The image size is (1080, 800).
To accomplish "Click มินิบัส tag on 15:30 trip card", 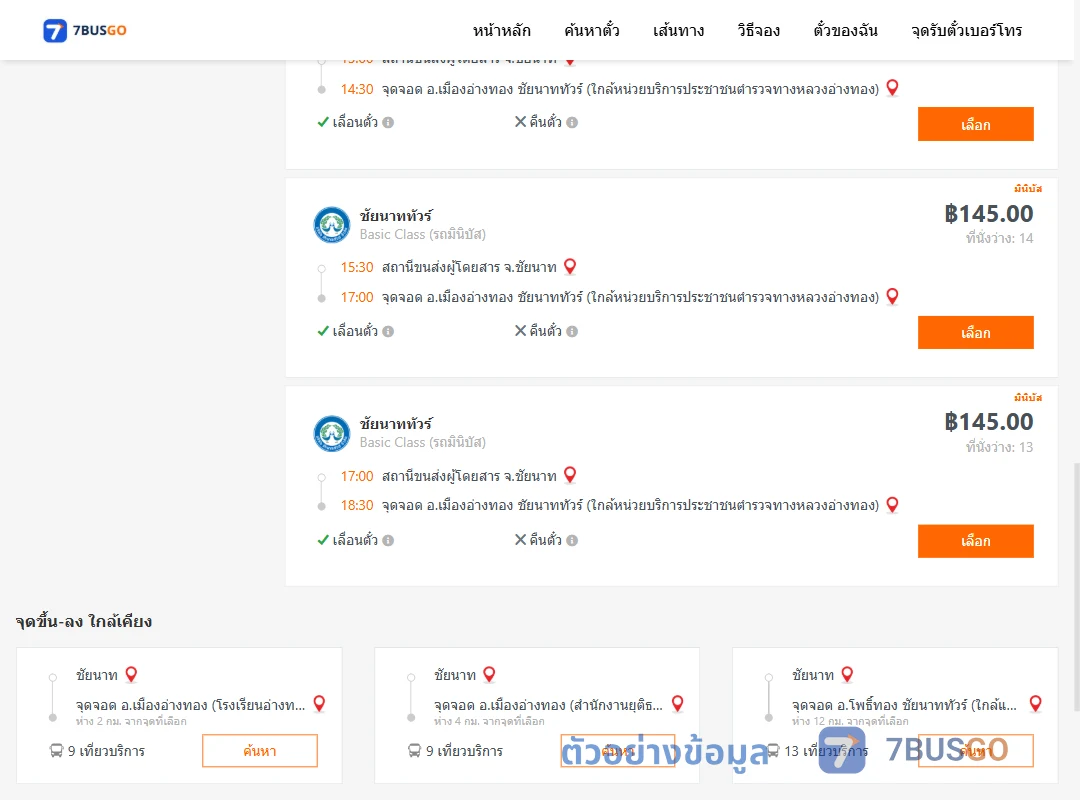I will [x=1028, y=189].
